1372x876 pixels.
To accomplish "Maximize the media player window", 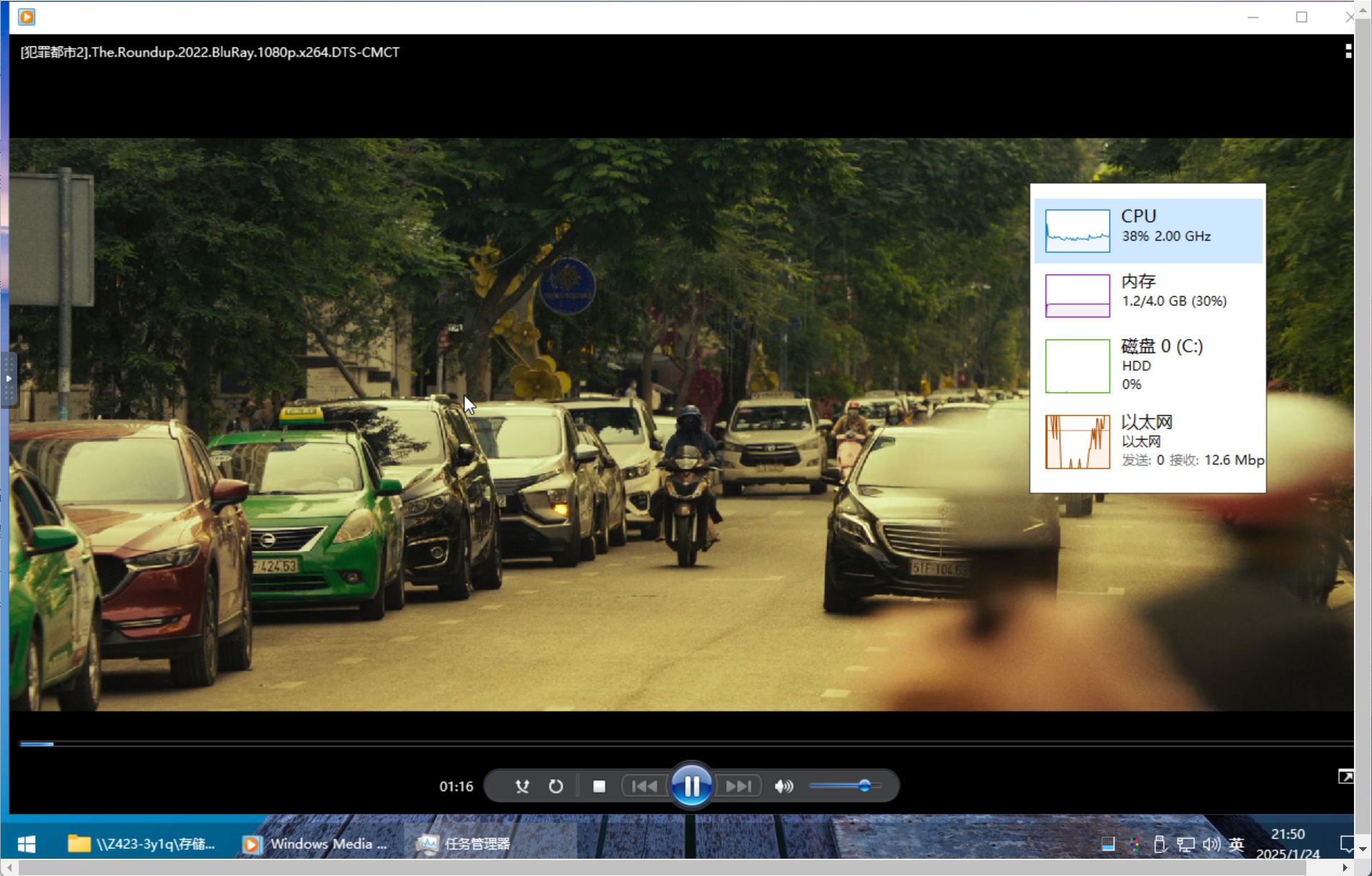I will (1301, 17).
